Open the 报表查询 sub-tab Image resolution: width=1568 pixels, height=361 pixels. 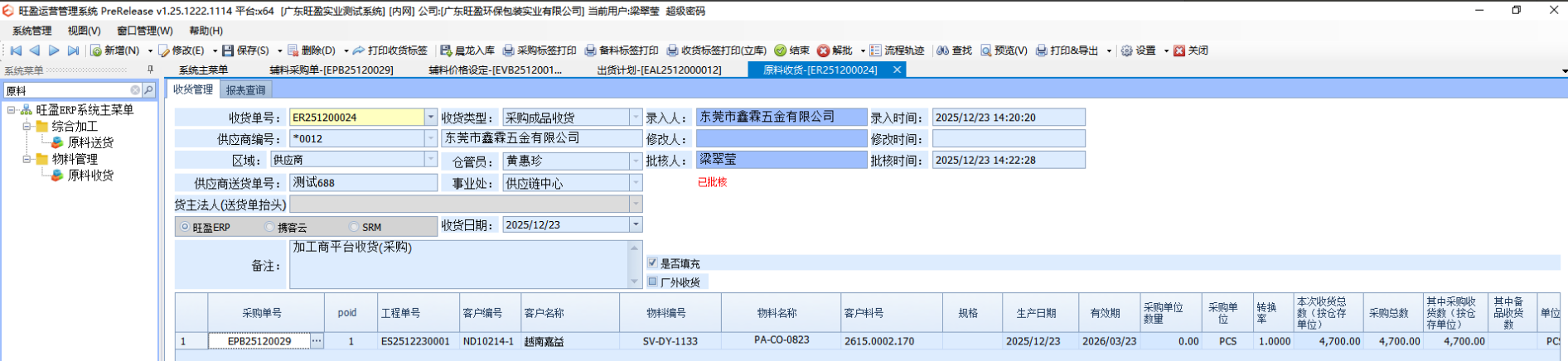pos(245,89)
